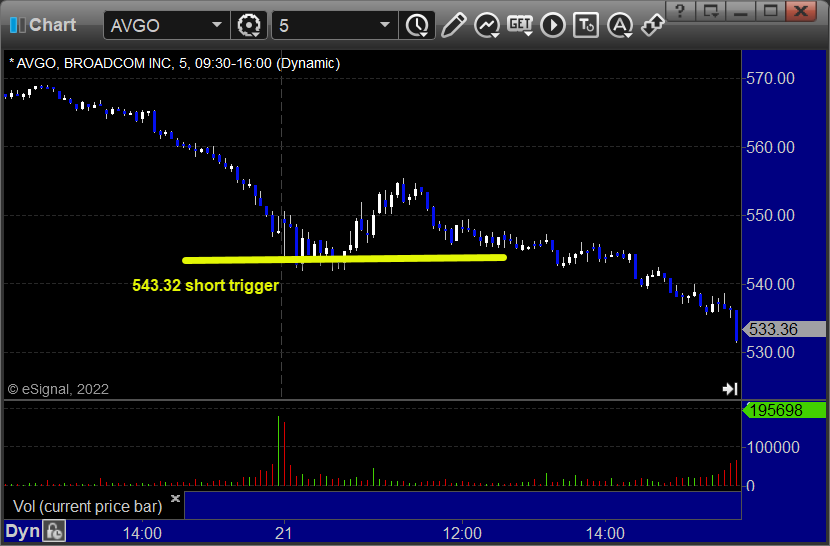
Task: Click the Vol (current price bar) label
Action: 87,507
